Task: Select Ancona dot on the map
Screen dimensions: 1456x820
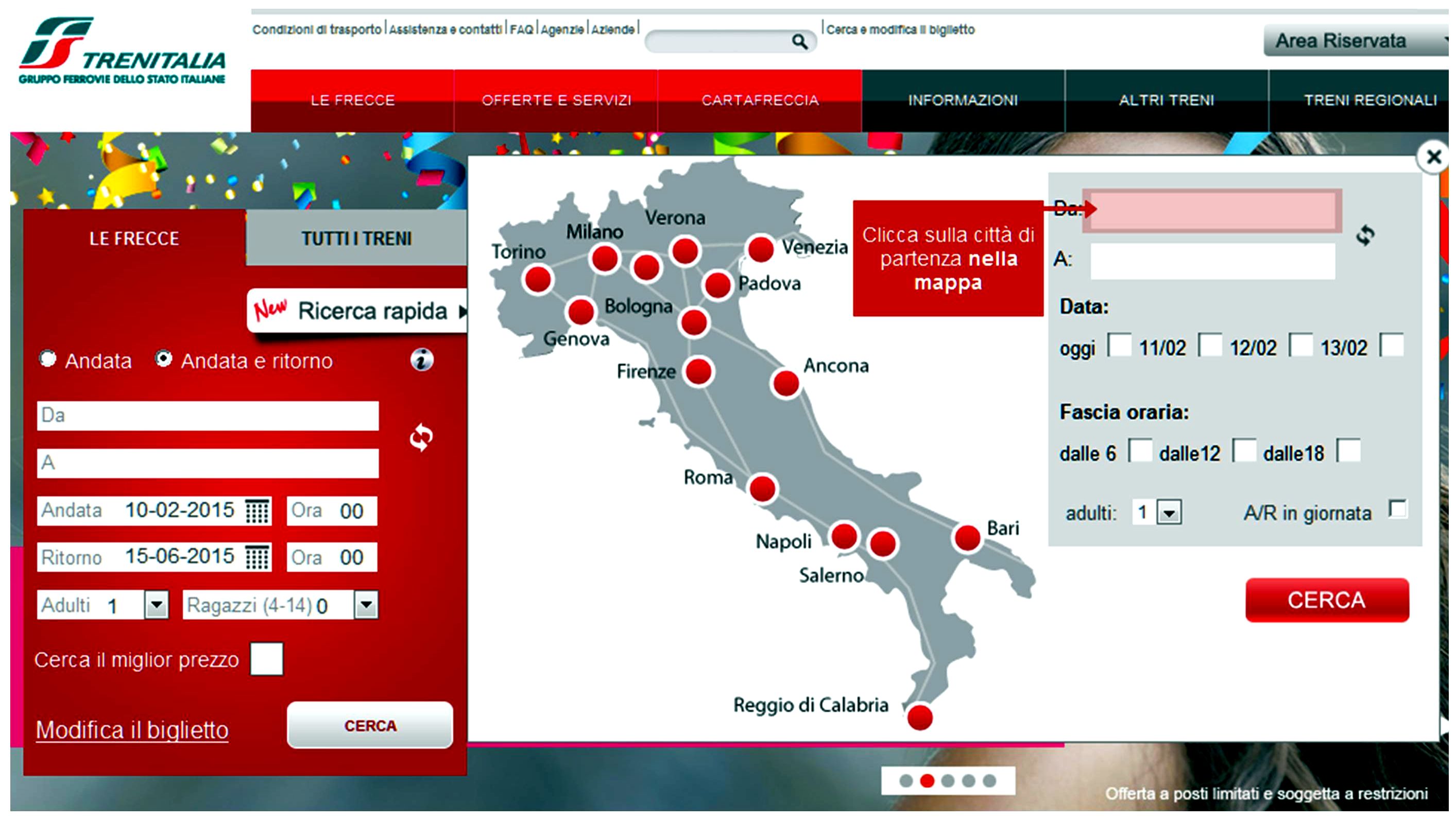Action: click(785, 384)
